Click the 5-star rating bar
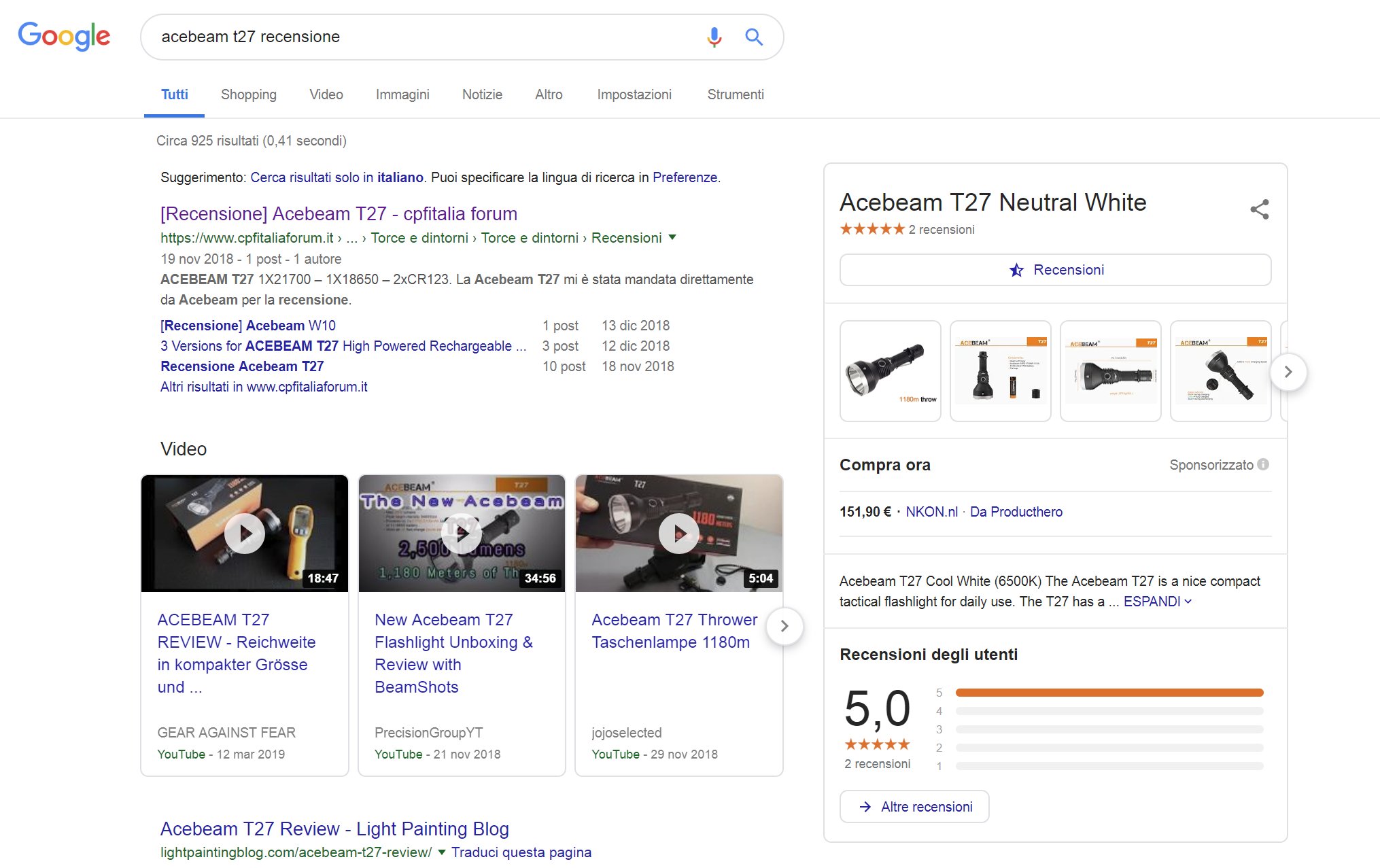This screenshot has width=1380, height=868. tap(1109, 693)
